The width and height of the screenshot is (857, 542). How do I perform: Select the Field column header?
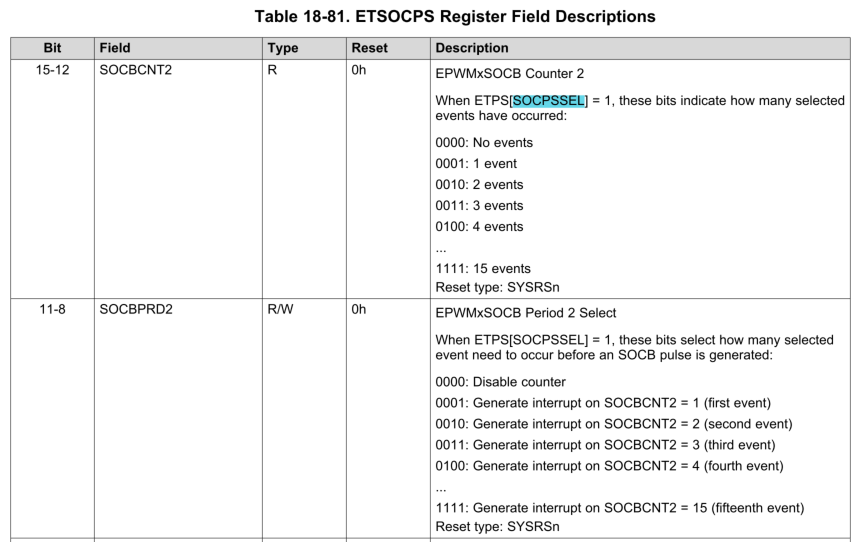(x=115, y=48)
